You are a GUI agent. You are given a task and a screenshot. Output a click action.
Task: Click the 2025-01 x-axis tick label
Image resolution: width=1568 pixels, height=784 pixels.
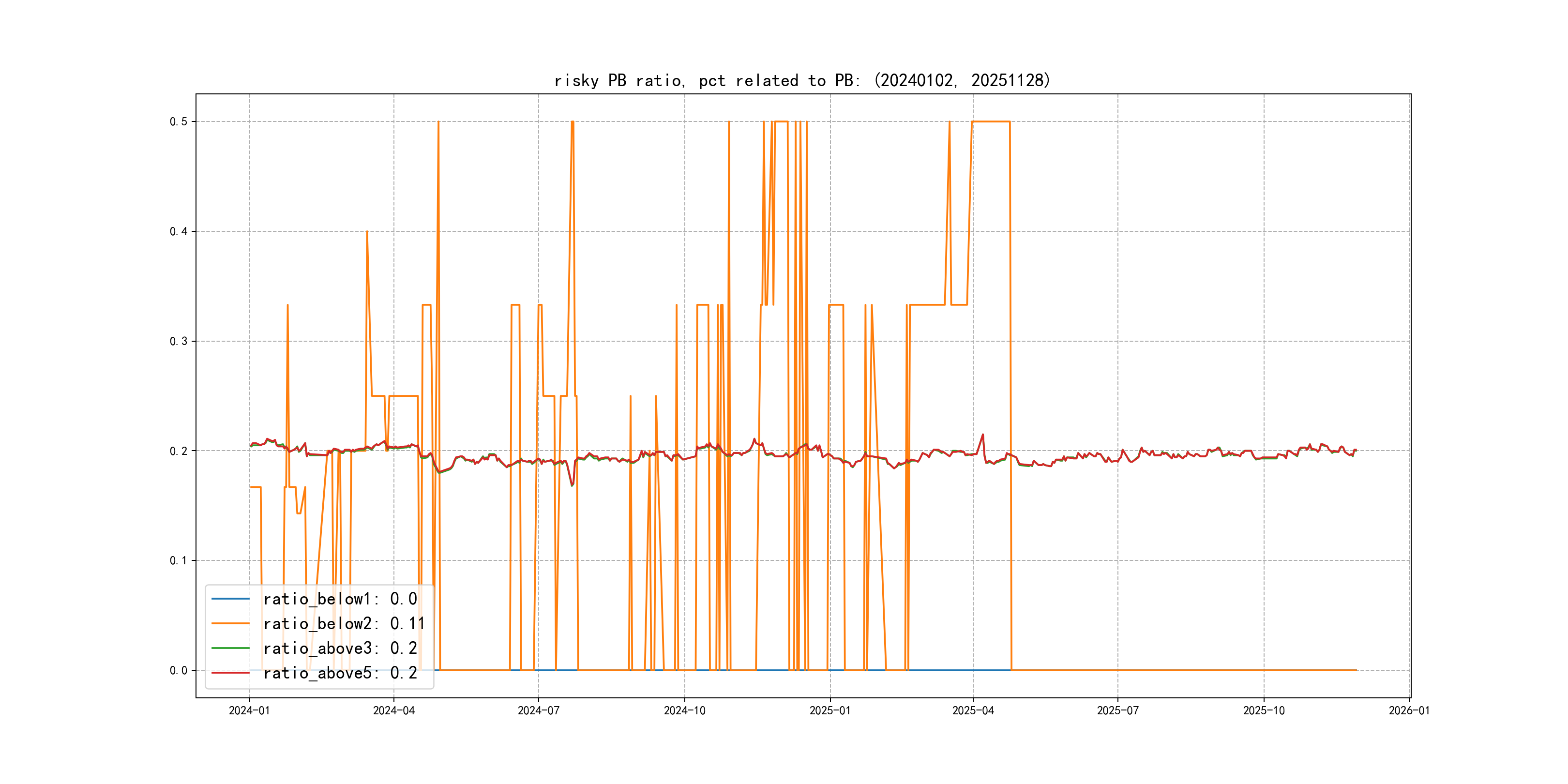(x=829, y=711)
